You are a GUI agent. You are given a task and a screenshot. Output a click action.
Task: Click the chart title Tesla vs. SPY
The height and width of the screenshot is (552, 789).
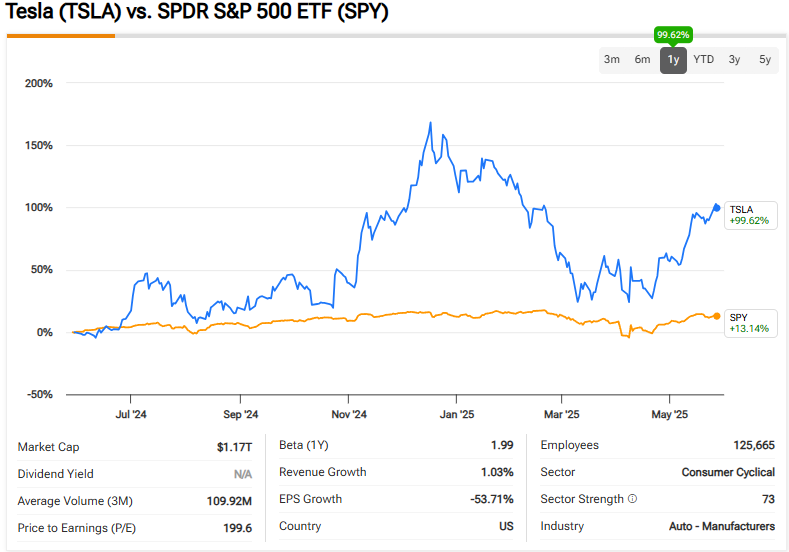[x=197, y=11]
